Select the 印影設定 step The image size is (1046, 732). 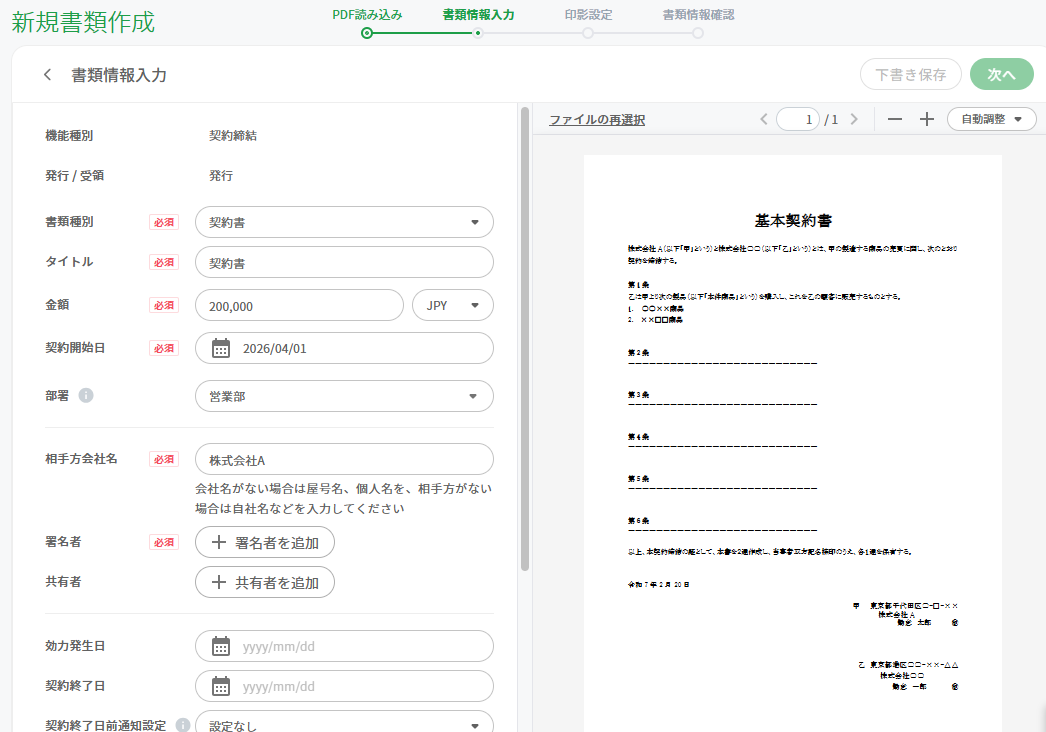pyautogui.click(x=588, y=22)
